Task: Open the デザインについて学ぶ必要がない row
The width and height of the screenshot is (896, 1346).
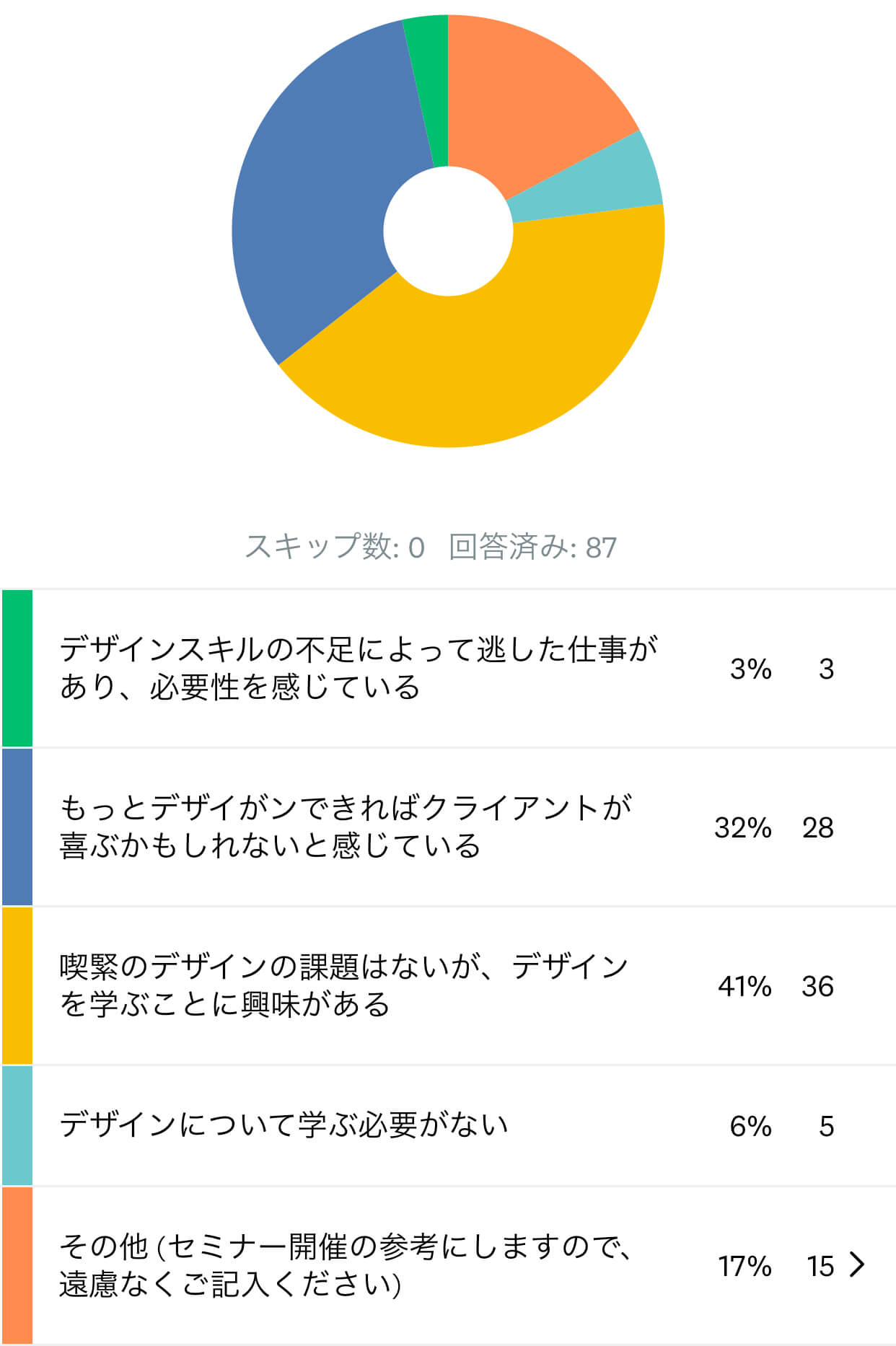Action: tap(448, 1125)
